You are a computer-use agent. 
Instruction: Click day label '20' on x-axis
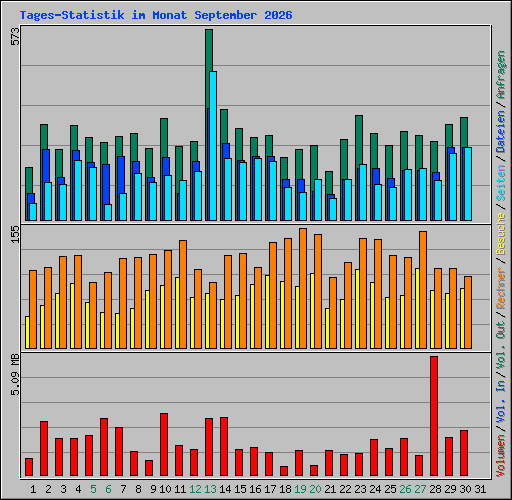click(x=315, y=489)
